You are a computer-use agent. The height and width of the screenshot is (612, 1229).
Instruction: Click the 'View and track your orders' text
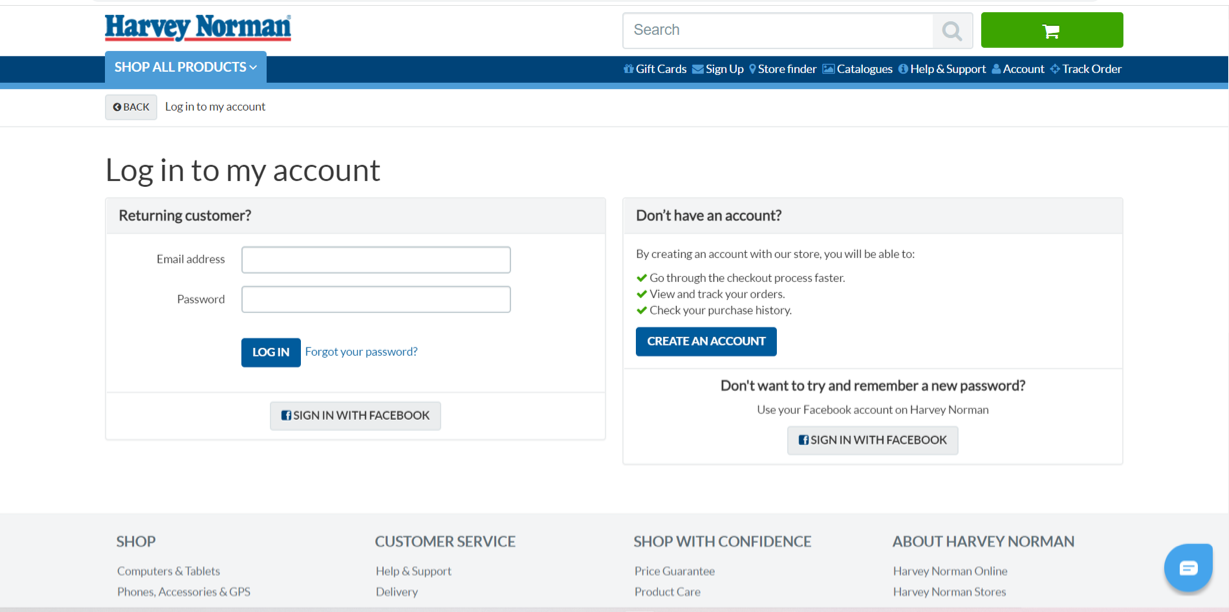717,294
